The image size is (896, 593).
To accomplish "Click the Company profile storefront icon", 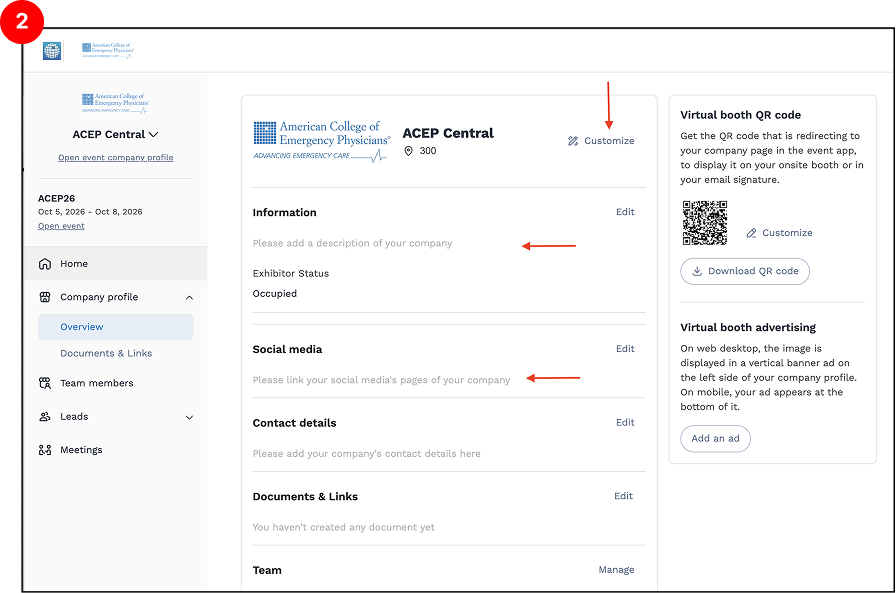I will [x=45, y=297].
